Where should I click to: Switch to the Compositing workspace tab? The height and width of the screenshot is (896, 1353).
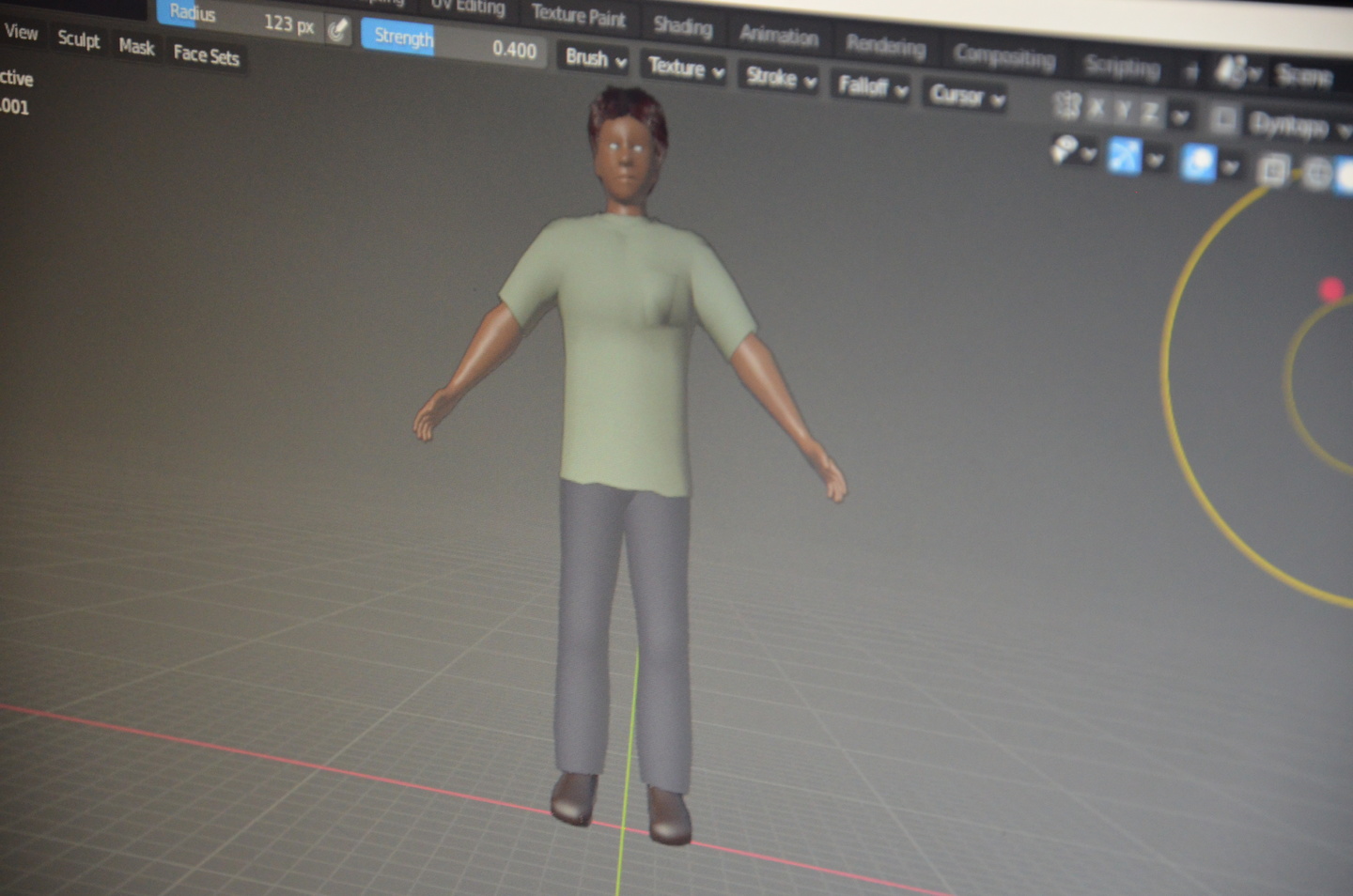(1004, 56)
